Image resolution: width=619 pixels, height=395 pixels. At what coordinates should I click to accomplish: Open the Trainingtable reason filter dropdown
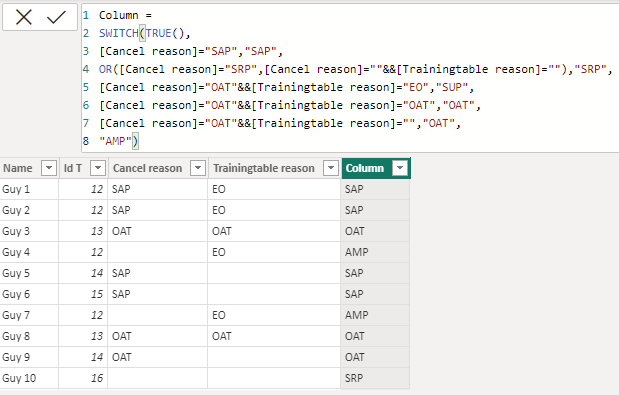[331, 168]
